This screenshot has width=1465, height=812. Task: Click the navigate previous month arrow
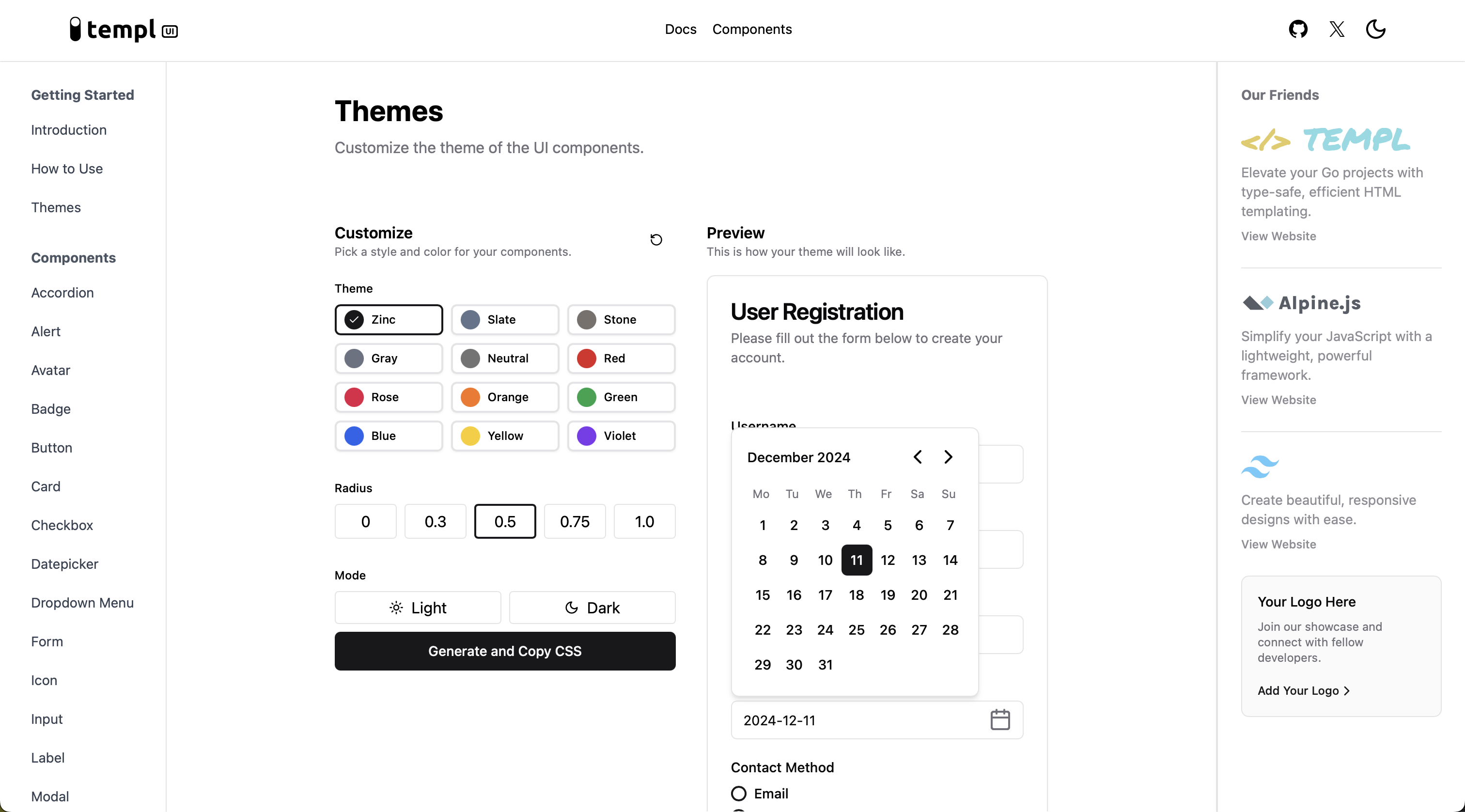917,457
